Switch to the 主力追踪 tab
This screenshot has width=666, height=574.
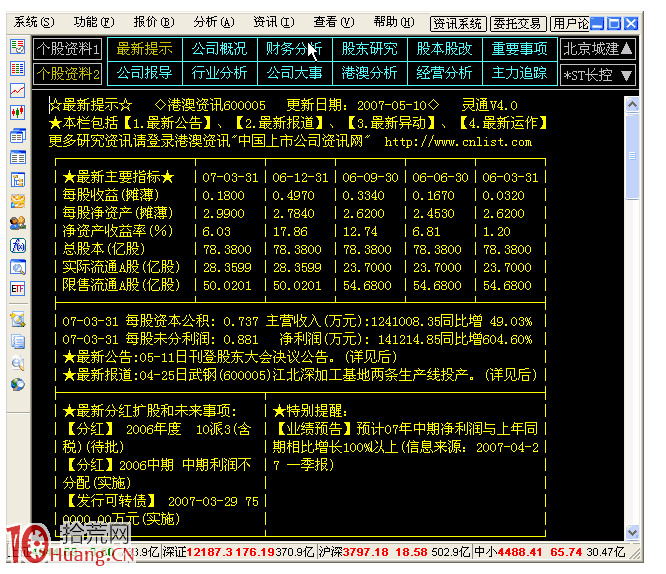pyautogui.click(x=519, y=73)
